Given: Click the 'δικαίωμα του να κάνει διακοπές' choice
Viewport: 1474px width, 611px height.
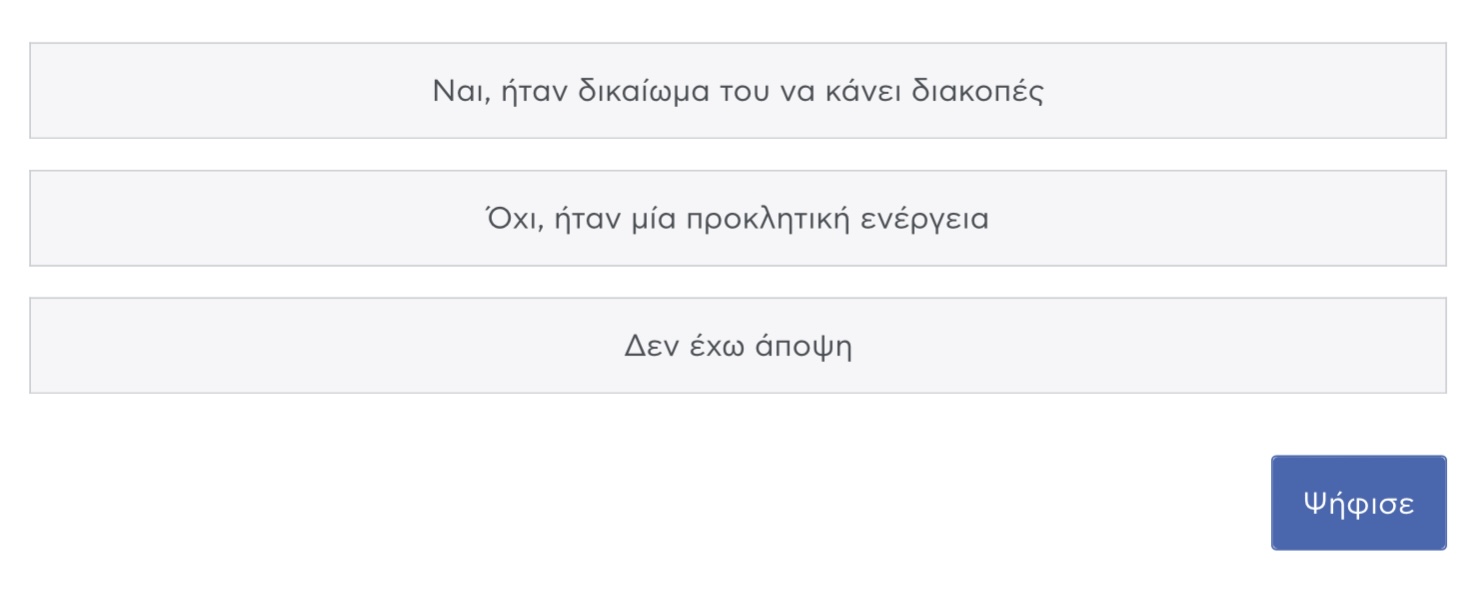Looking at the screenshot, I should 738,91.
